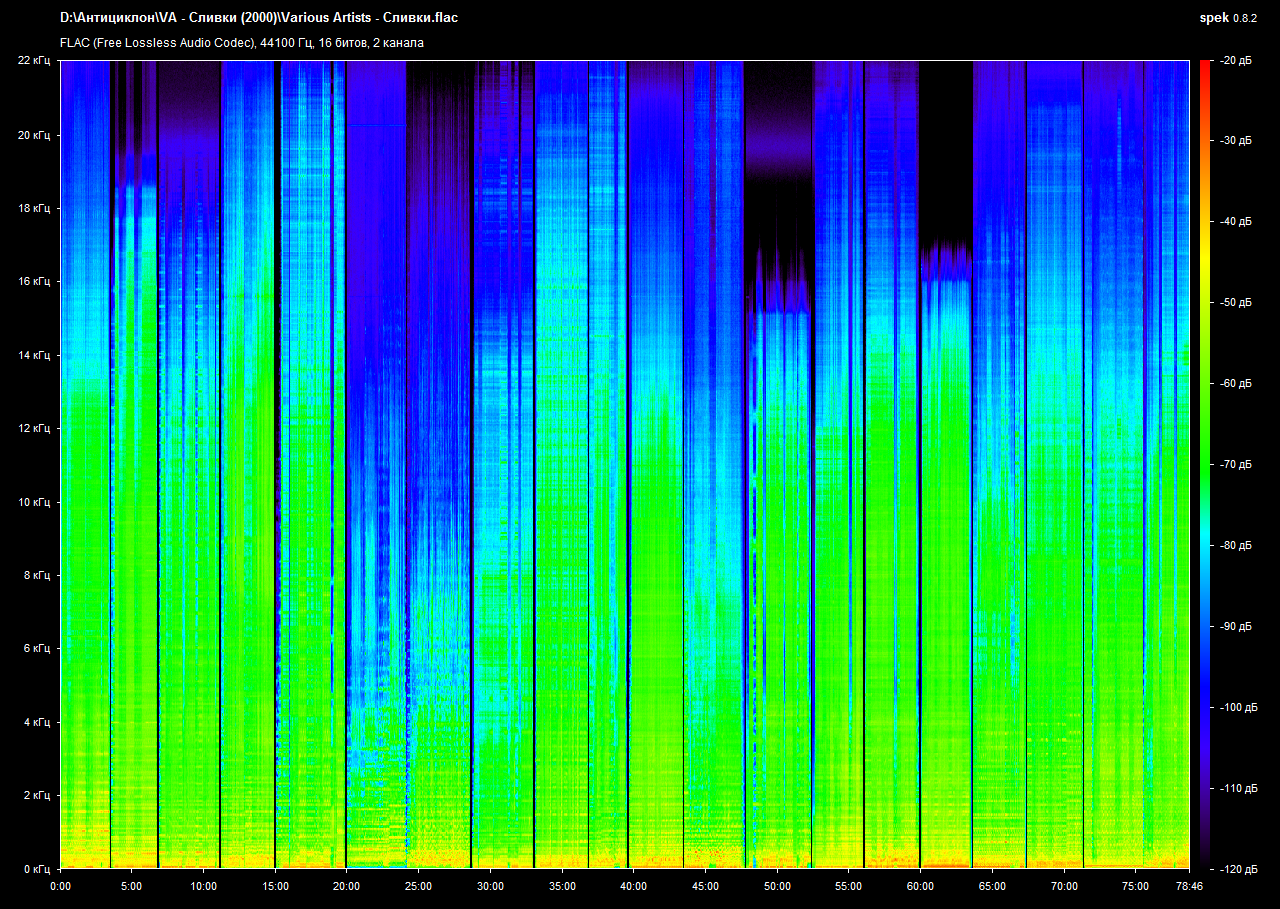The image size is (1280, 909).
Task: Click the 4 кГц frequency axis label
Action: [36, 722]
